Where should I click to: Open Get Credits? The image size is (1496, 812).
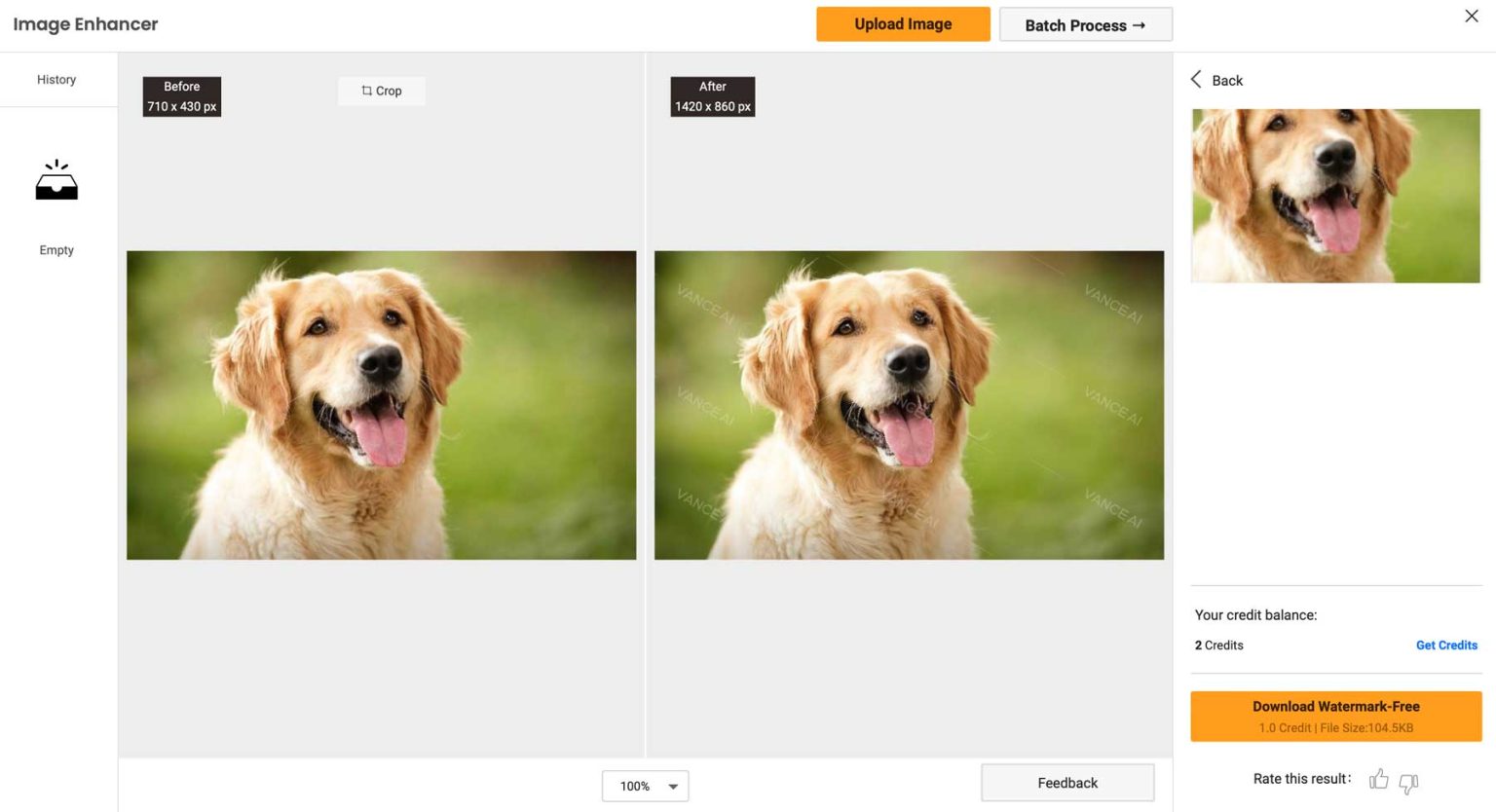point(1446,645)
